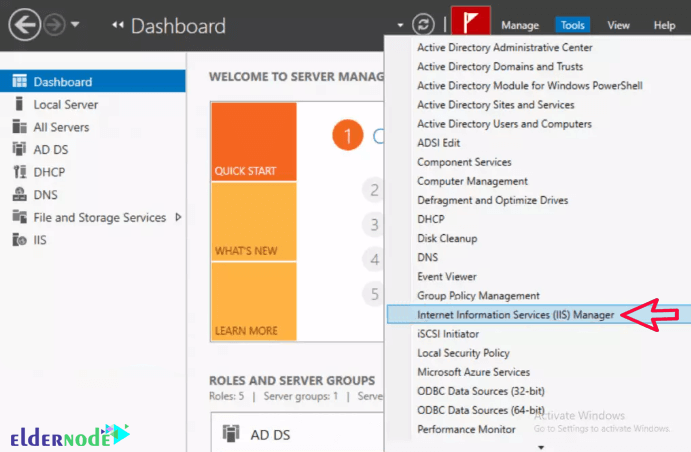
Task: Choose DHCP in the Tools menu
Action: [x=431, y=219]
